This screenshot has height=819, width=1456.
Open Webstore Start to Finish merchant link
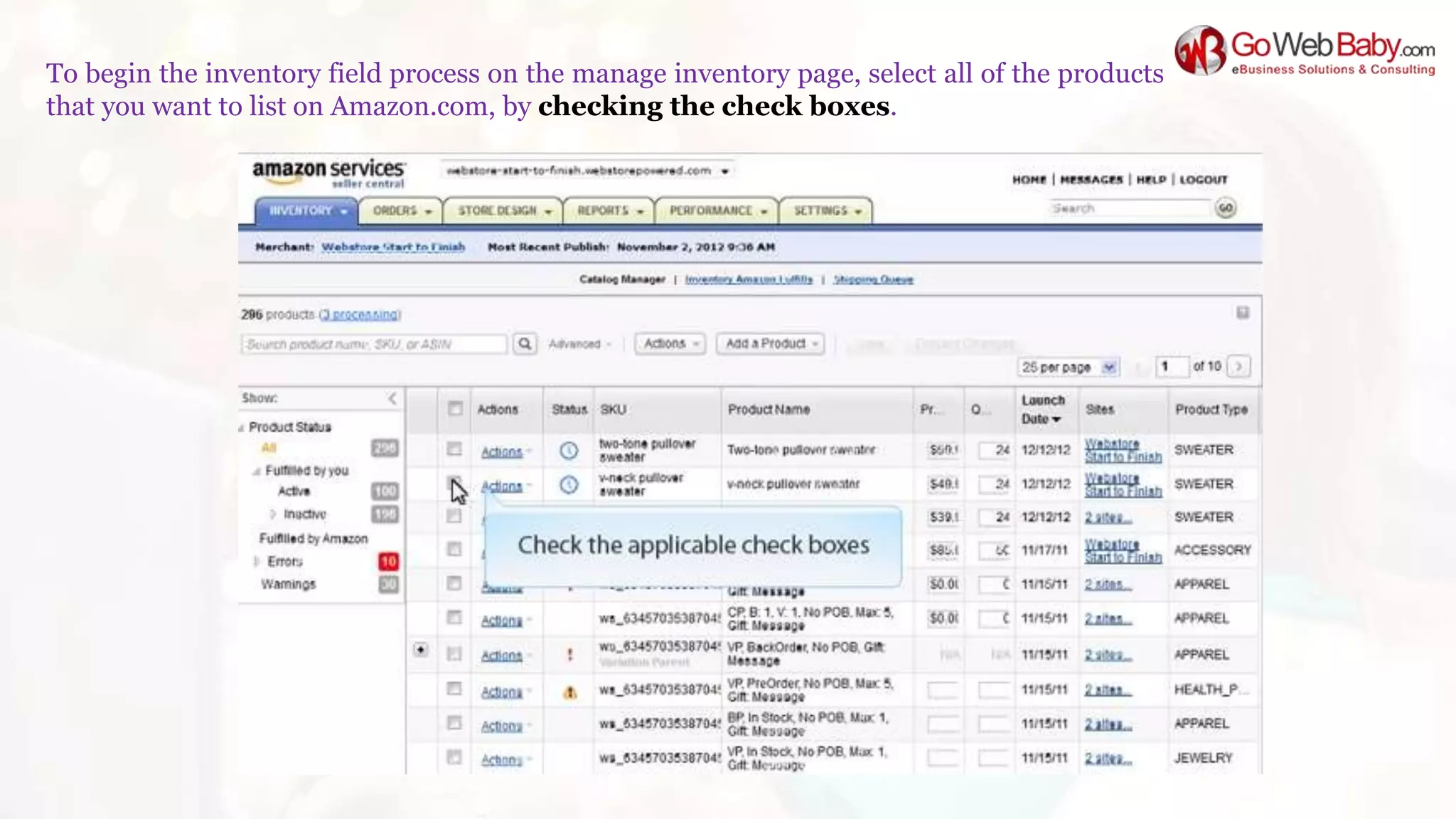click(x=393, y=247)
